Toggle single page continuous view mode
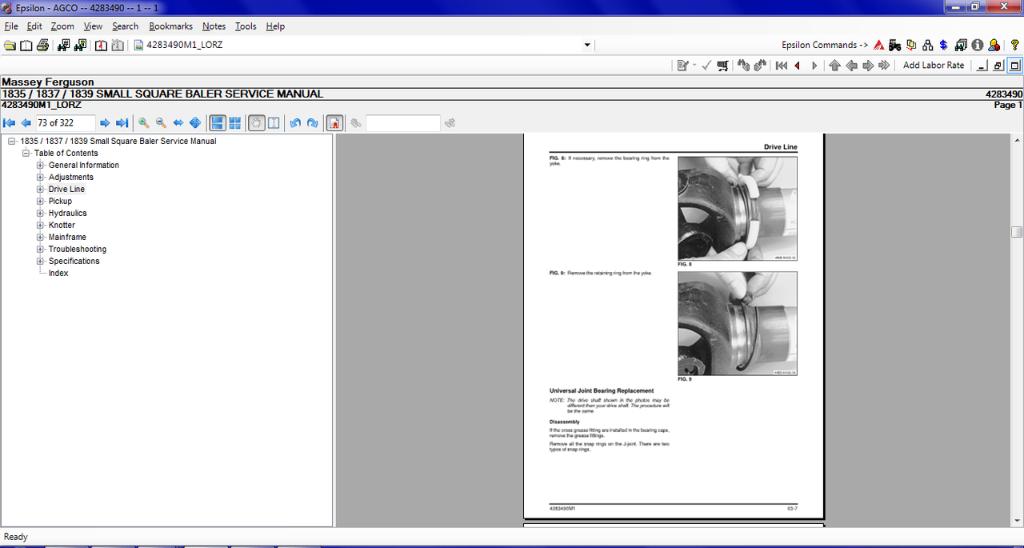 pyautogui.click(x=217, y=123)
